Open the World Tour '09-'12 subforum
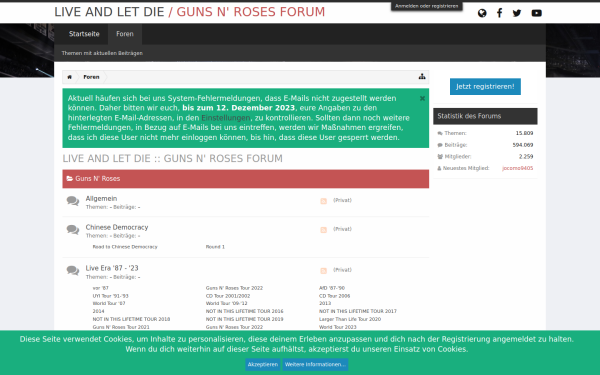The height and width of the screenshot is (375, 600). coord(227,303)
